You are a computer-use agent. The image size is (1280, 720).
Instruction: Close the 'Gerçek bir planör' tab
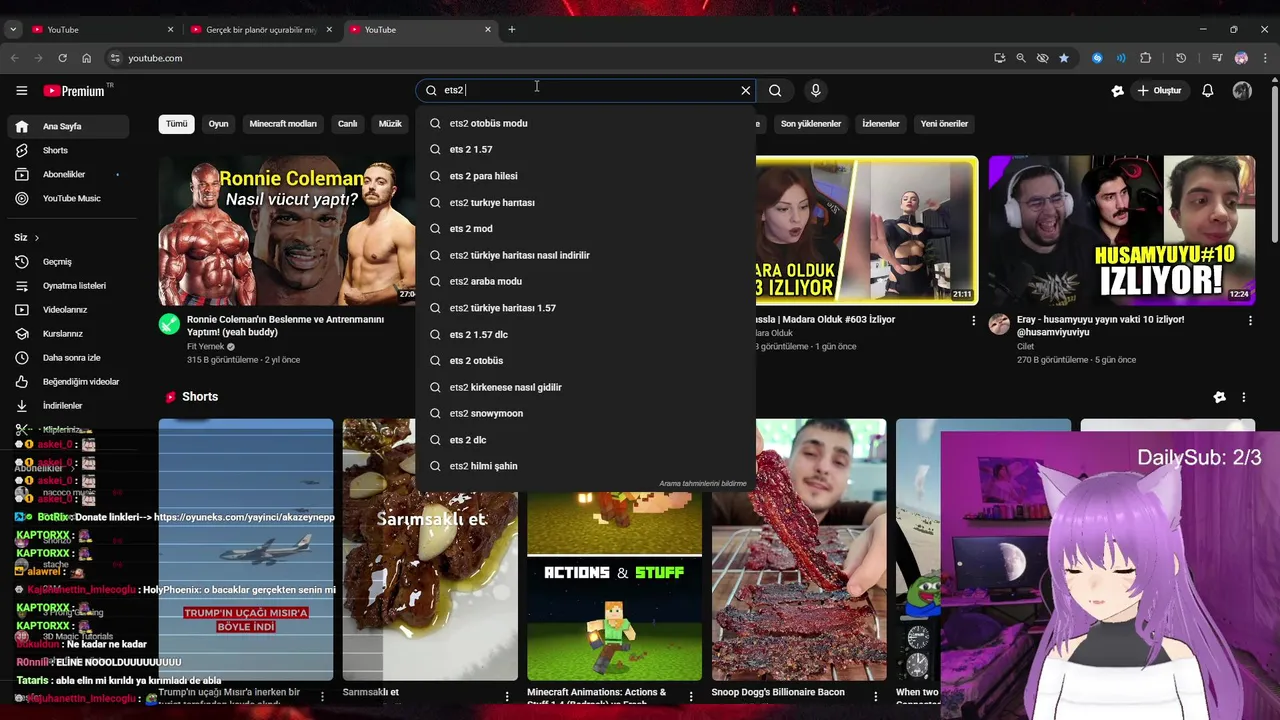329,29
